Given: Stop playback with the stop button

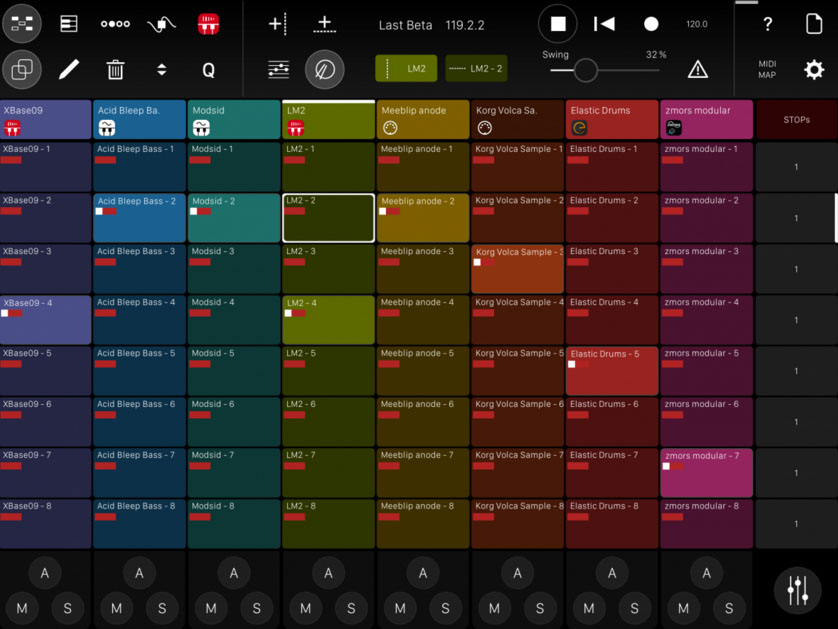Looking at the screenshot, I should (558, 24).
